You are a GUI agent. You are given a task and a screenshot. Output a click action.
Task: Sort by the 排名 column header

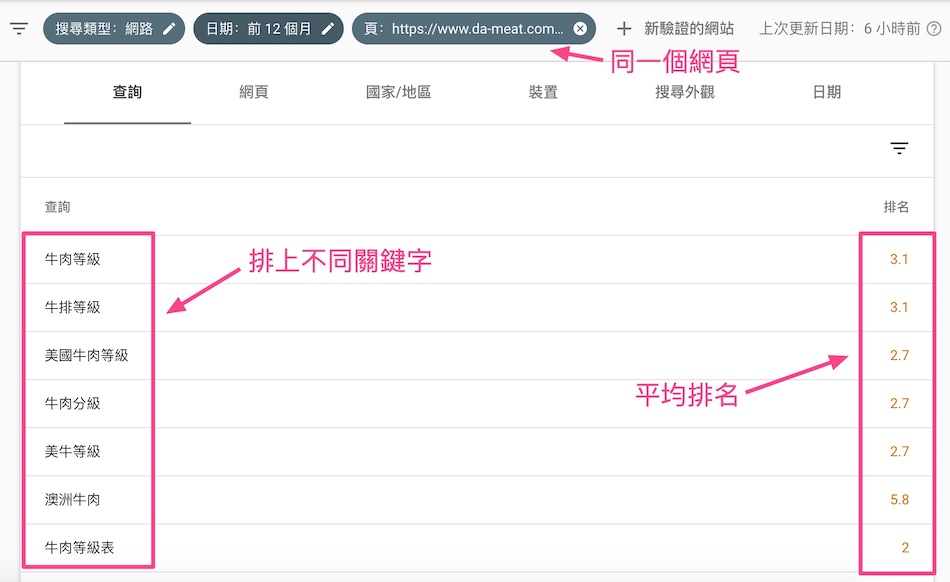coord(896,207)
